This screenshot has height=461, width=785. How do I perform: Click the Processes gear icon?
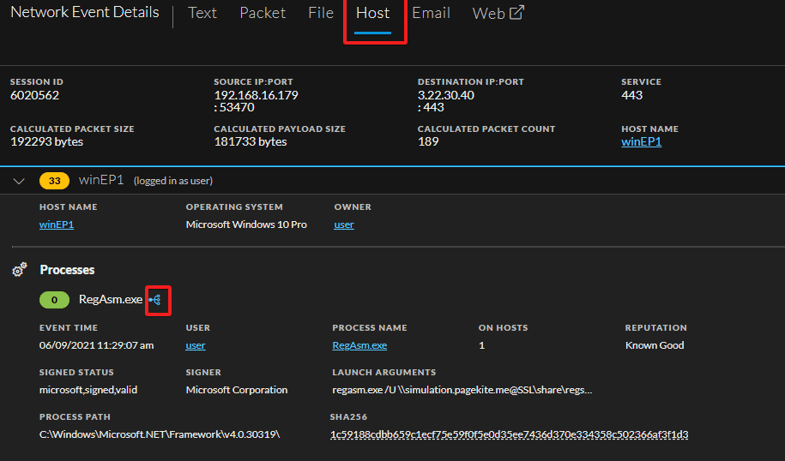point(19,270)
